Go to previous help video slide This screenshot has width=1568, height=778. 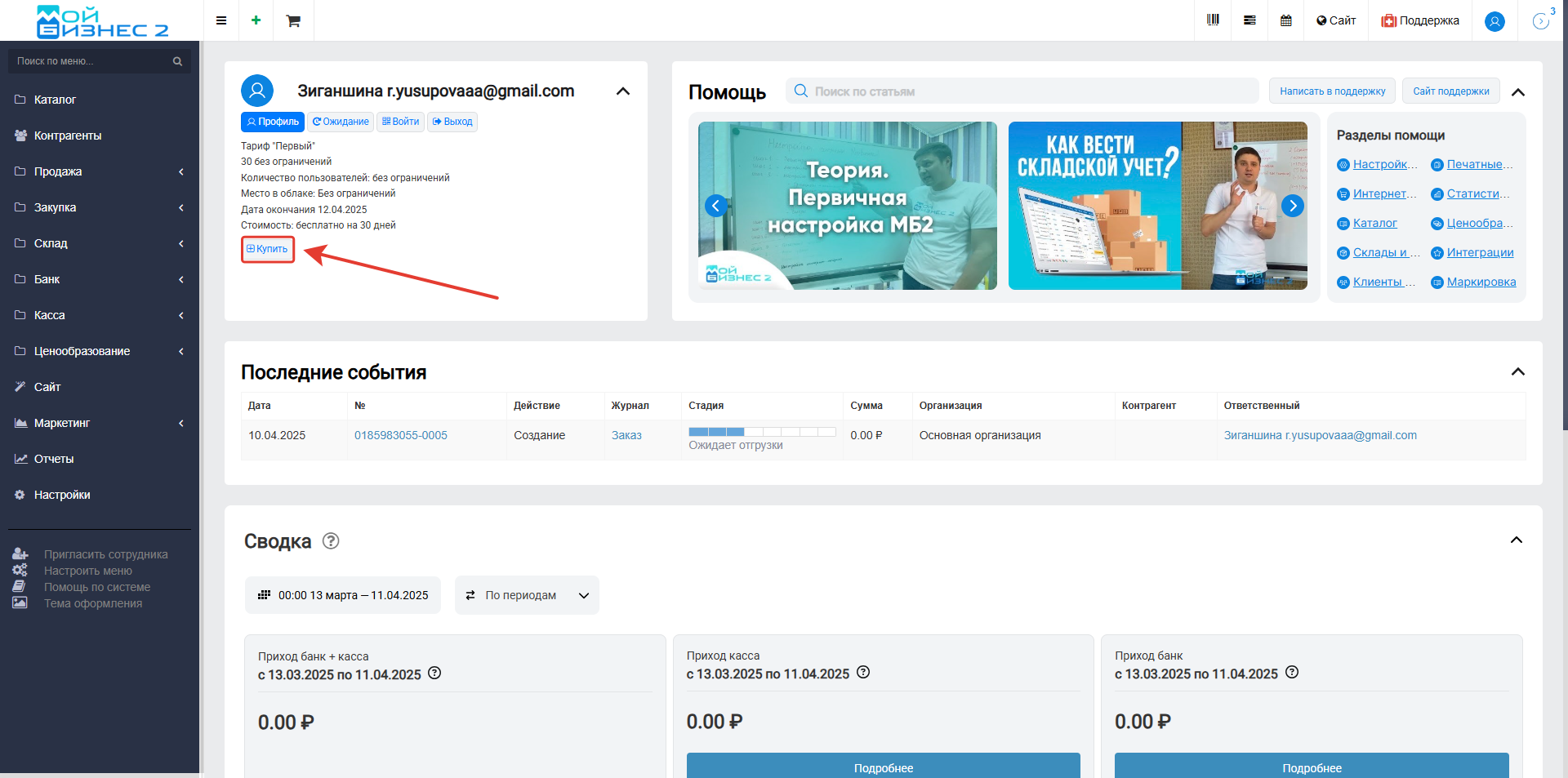[x=716, y=206]
